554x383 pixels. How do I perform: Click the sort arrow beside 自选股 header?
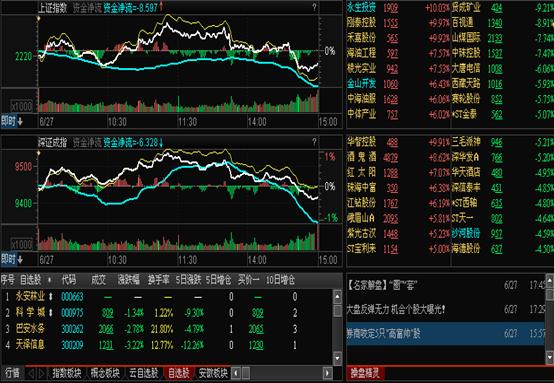[49, 280]
